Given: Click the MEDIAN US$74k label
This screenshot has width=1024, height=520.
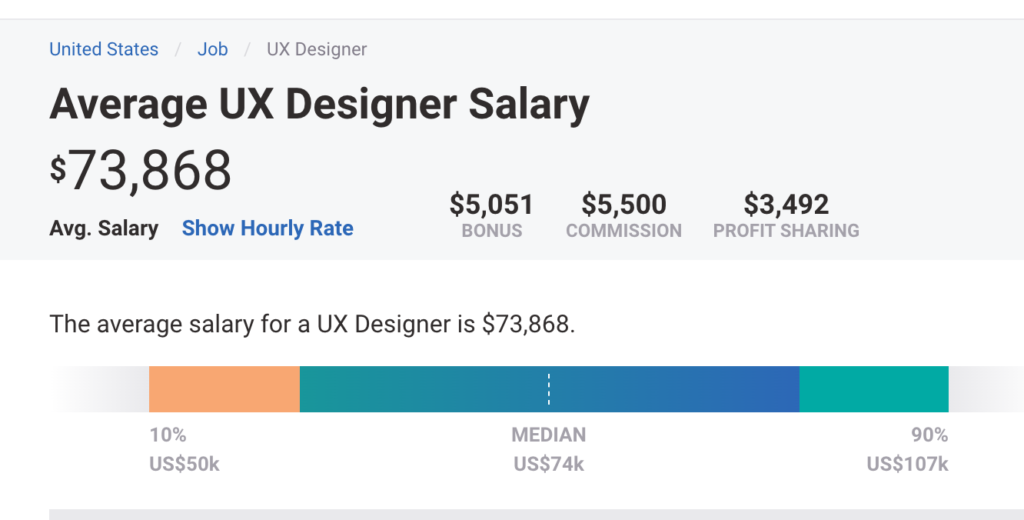Looking at the screenshot, I should (548, 449).
